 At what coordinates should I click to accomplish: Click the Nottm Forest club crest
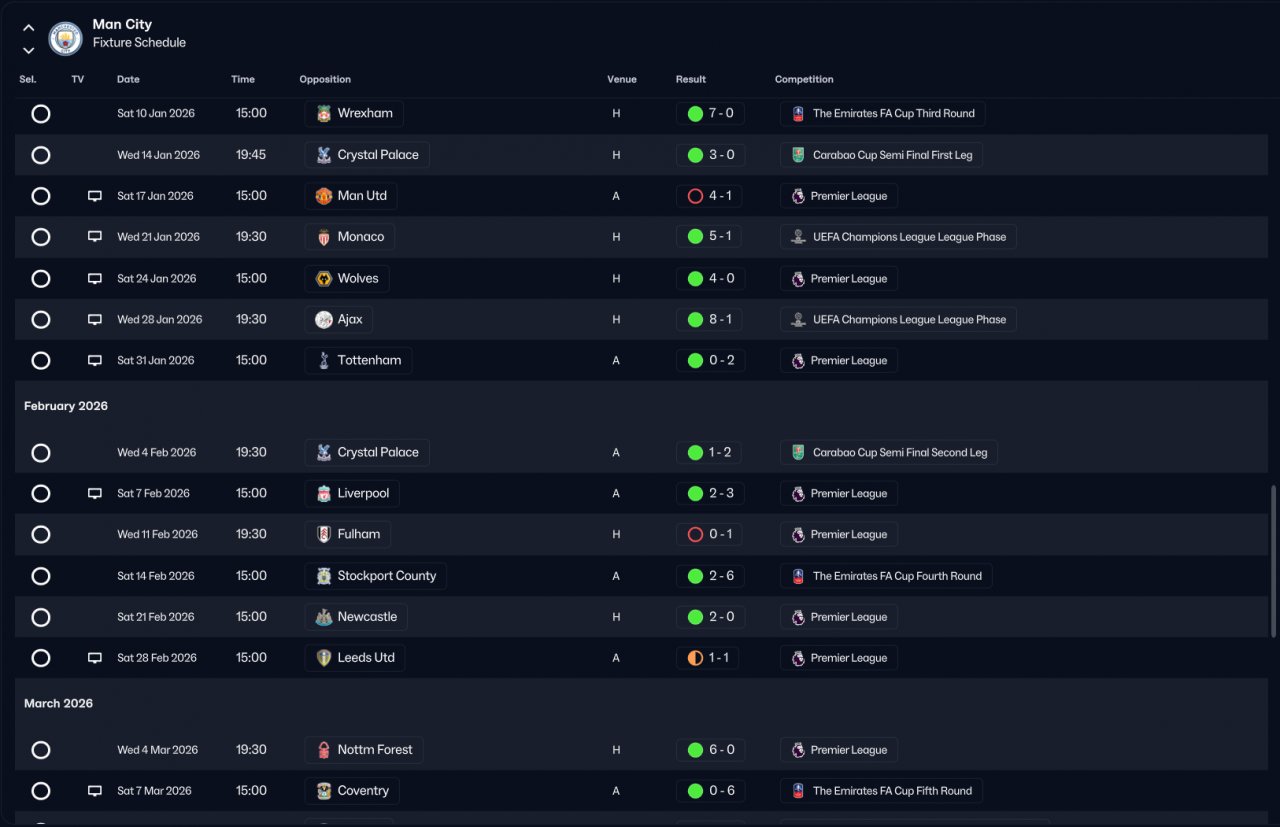point(323,750)
